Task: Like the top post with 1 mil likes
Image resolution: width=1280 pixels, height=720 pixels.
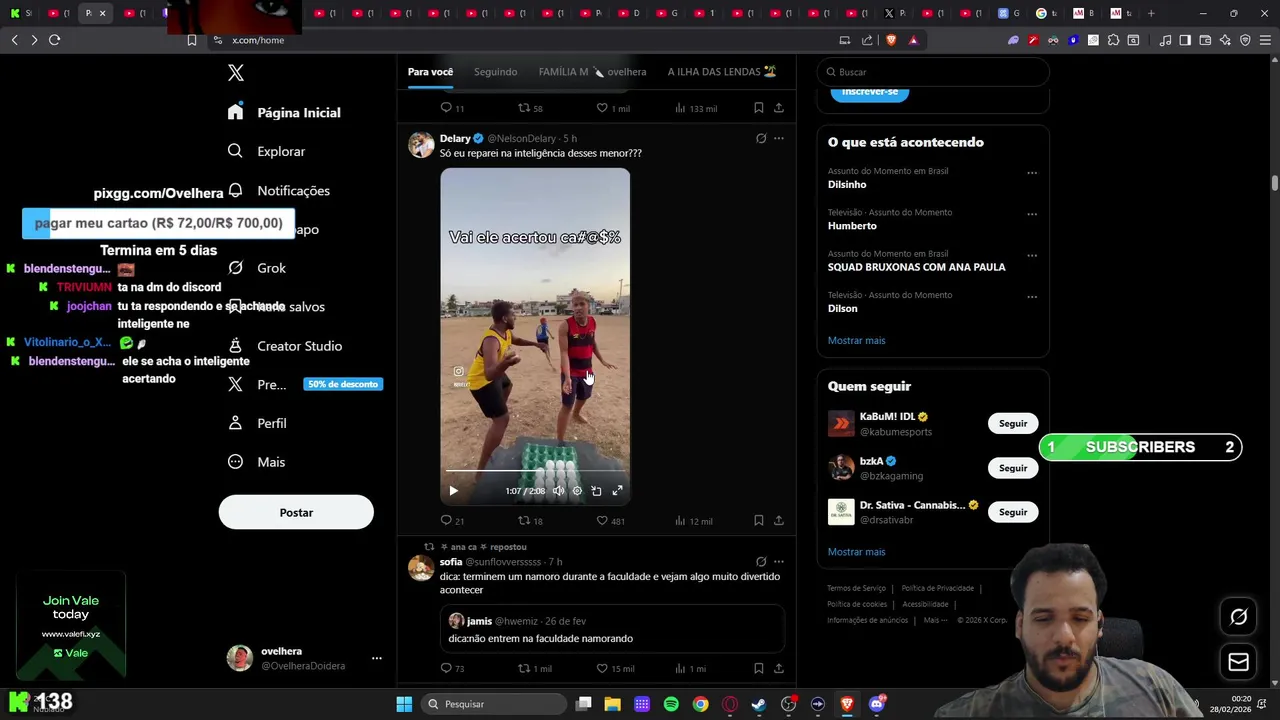Action: tap(613, 108)
